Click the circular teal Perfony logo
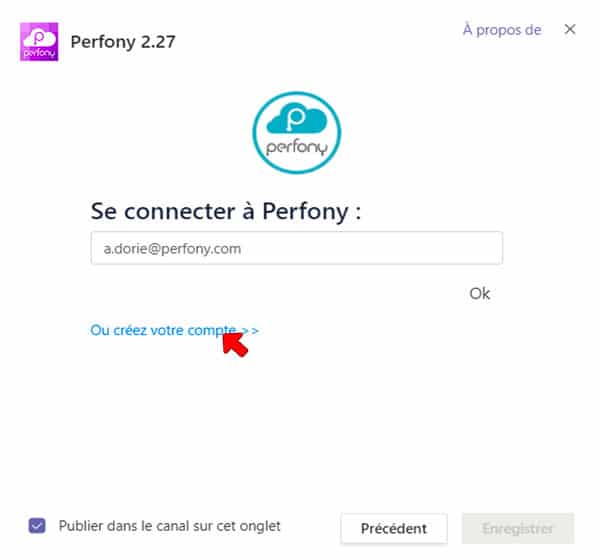 pyautogui.click(x=297, y=132)
